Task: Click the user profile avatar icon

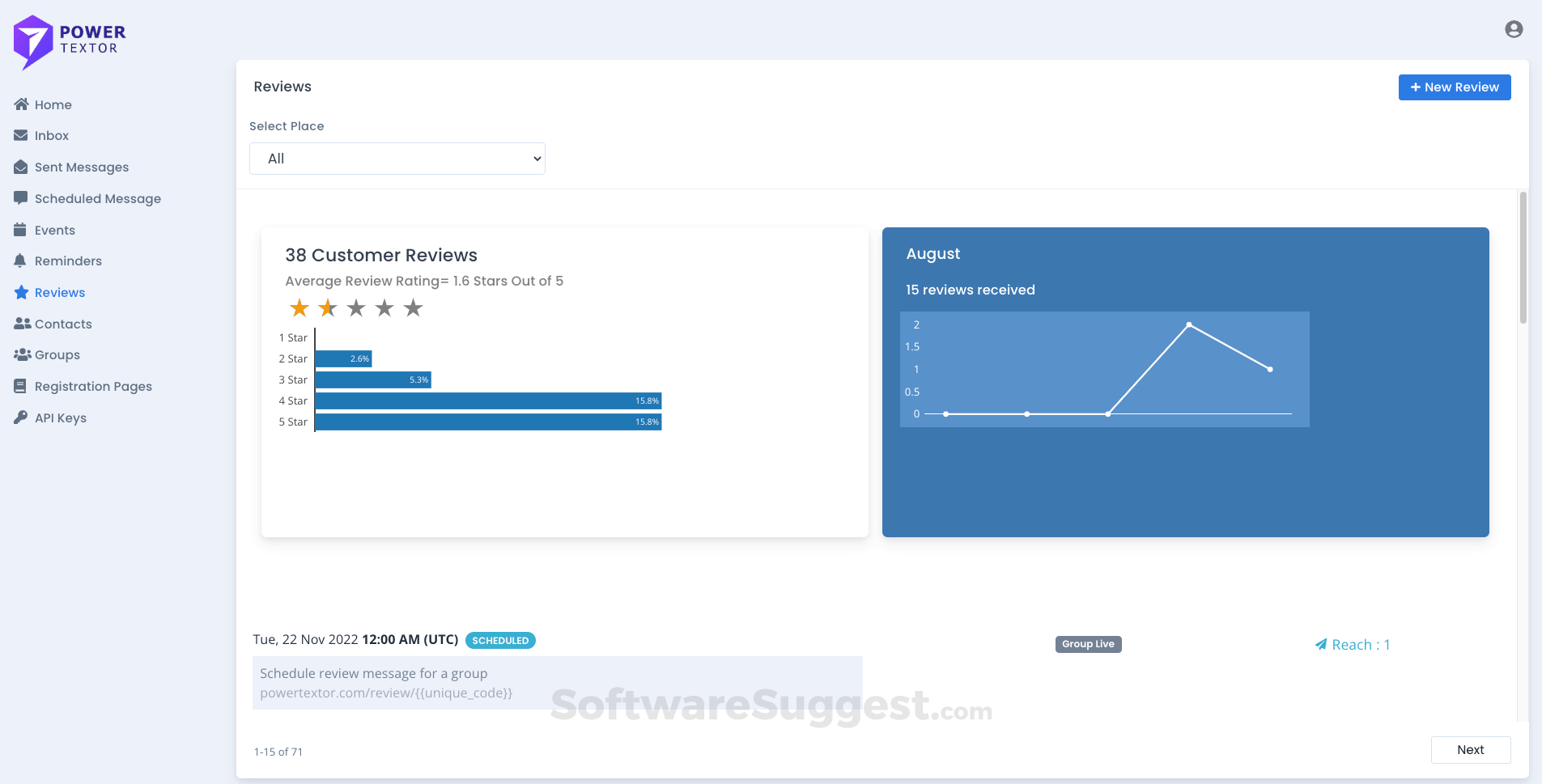Action: pyautogui.click(x=1512, y=28)
